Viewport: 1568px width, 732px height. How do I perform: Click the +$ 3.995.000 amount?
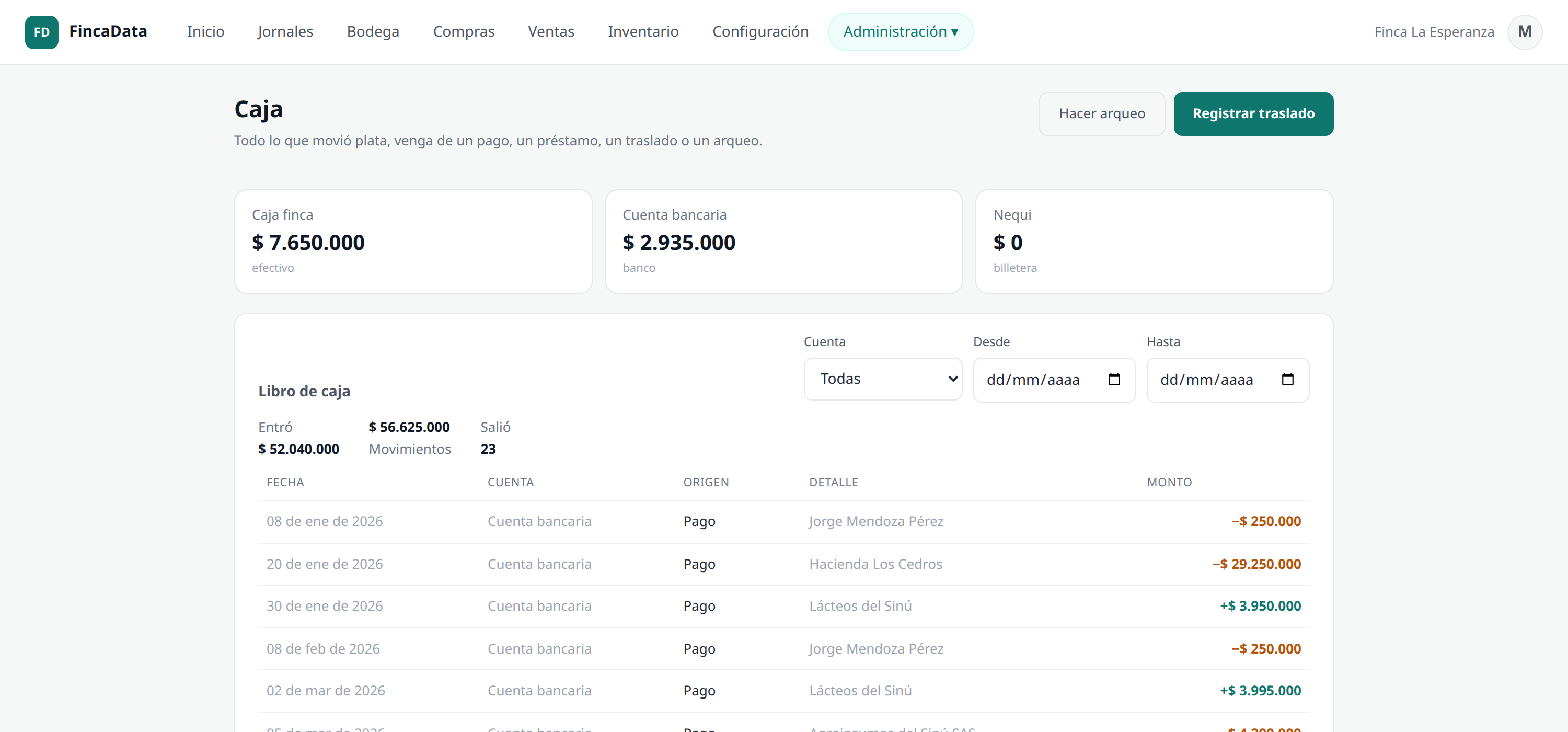coord(1260,691)
